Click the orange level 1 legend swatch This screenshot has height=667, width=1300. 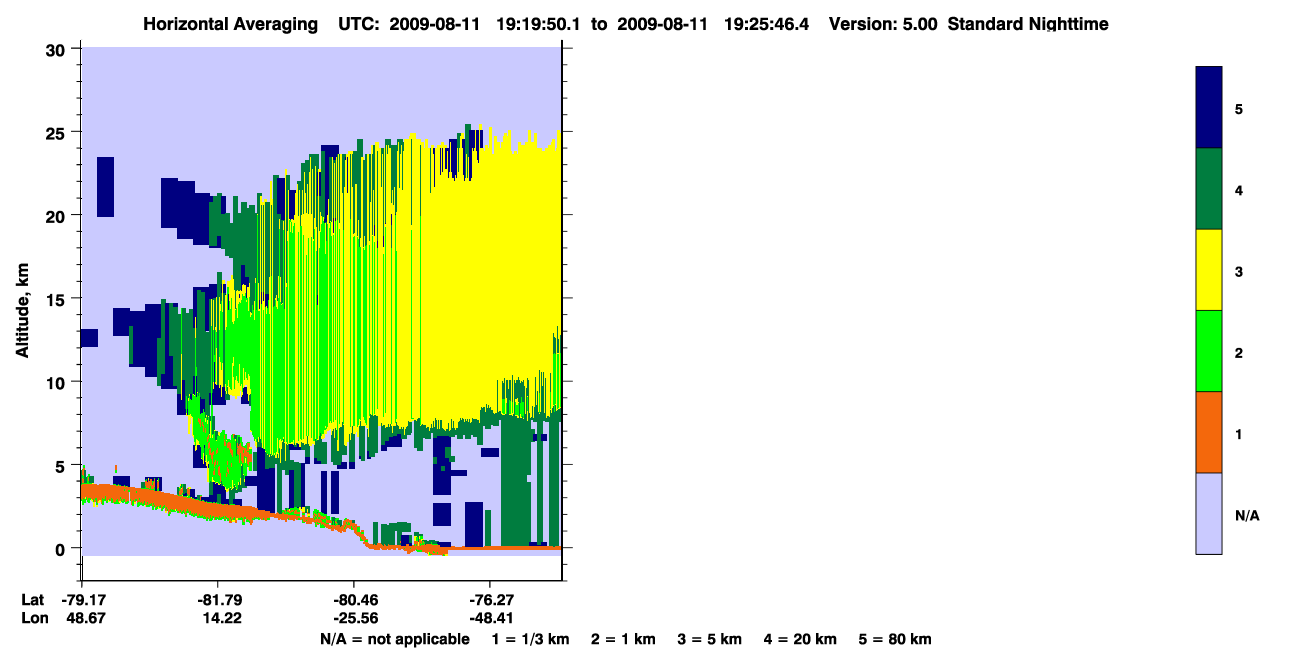[1209, 432]
